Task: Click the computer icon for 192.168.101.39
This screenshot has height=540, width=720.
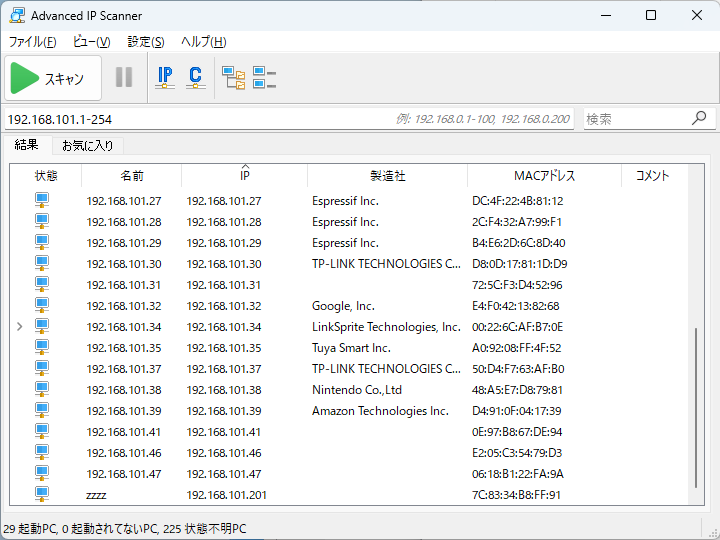Action: pyautogui.click(x=42, y=411)
